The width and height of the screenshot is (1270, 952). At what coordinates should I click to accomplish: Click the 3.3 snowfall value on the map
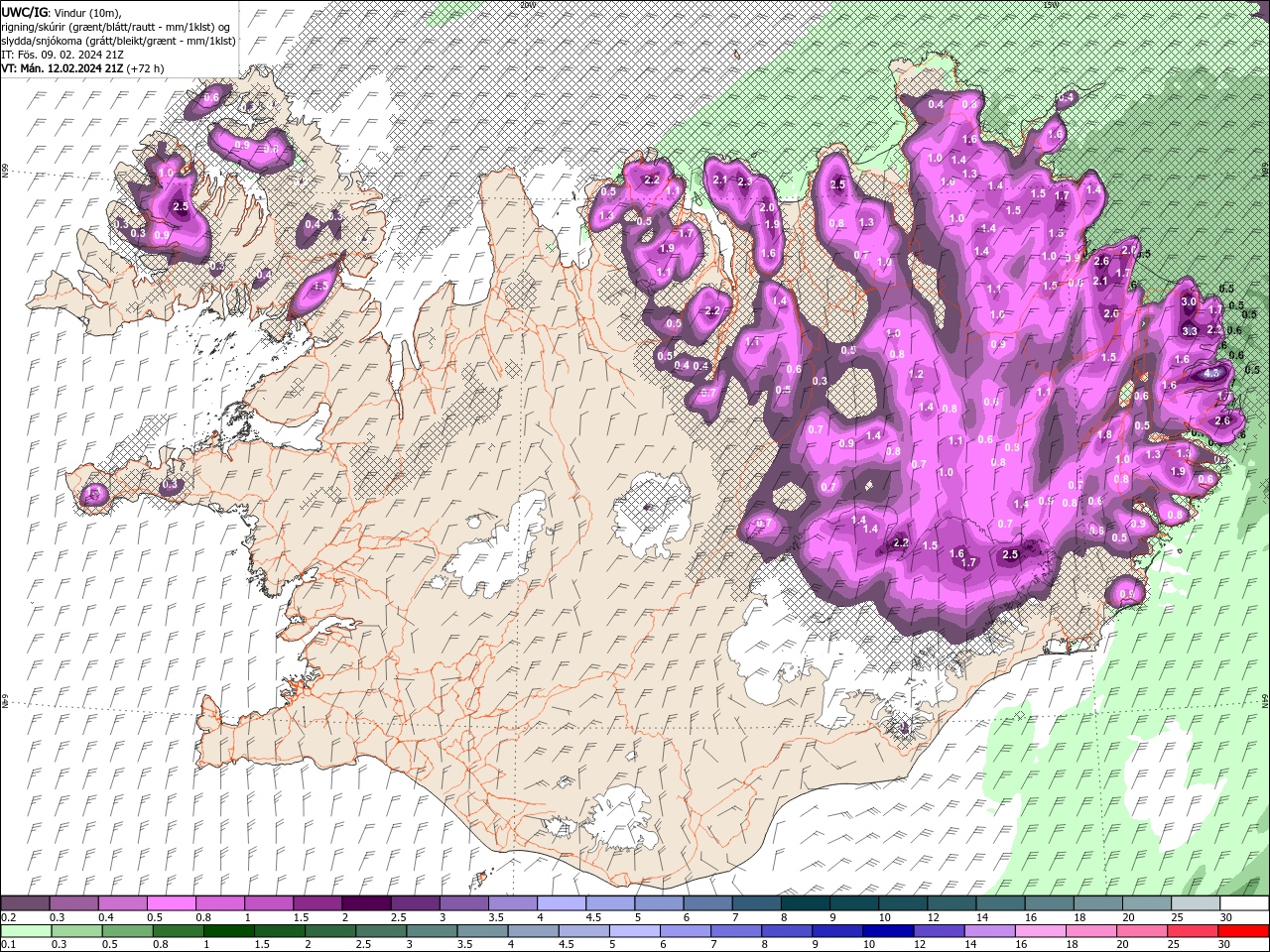point(1190,331)
